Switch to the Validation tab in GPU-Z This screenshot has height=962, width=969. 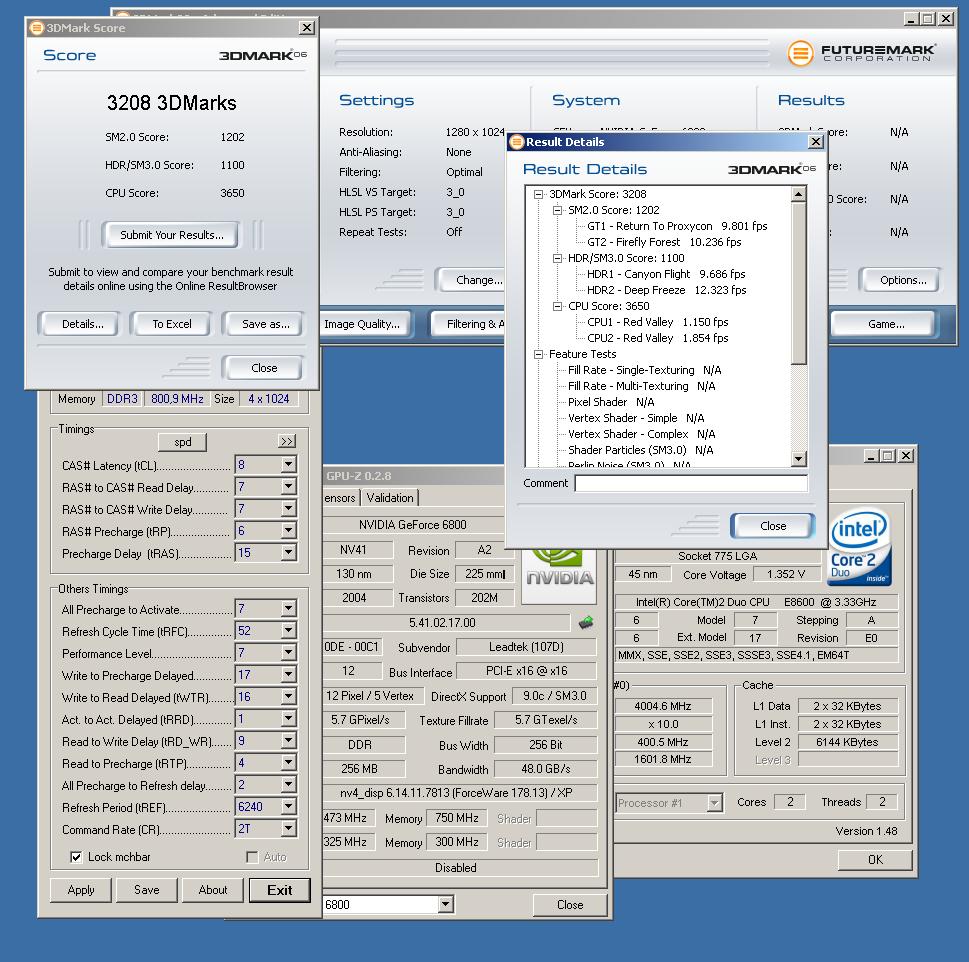tap(389, 498)
